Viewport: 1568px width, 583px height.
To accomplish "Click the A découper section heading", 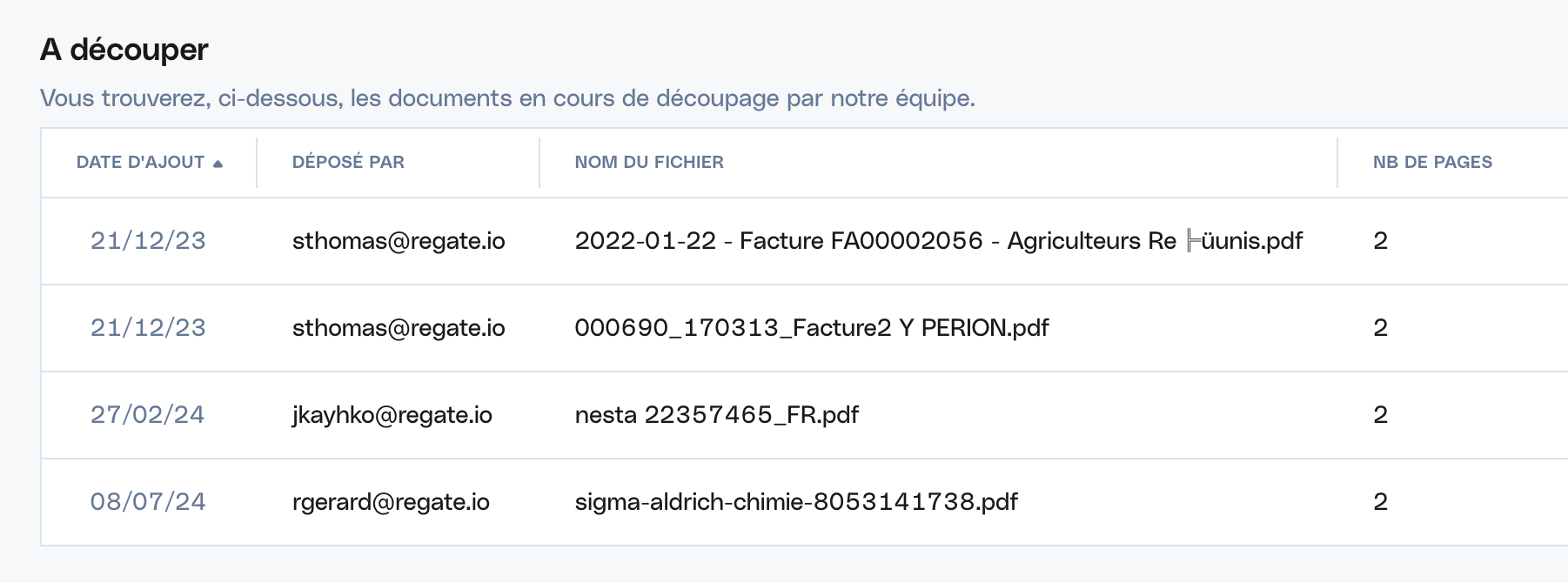I will click(x=124, y=50).
